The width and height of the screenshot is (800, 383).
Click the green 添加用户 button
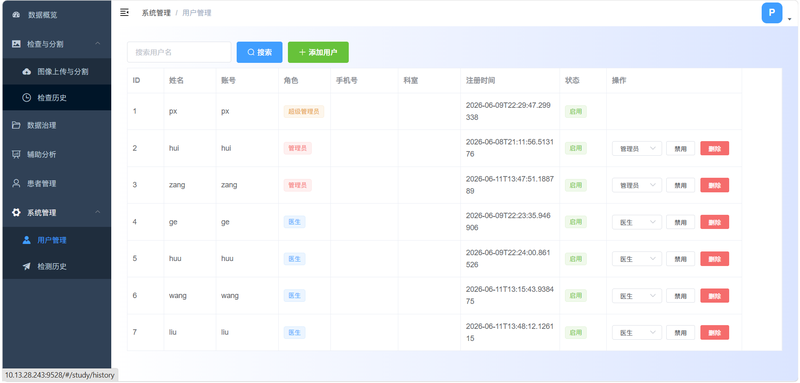[318, 52]
